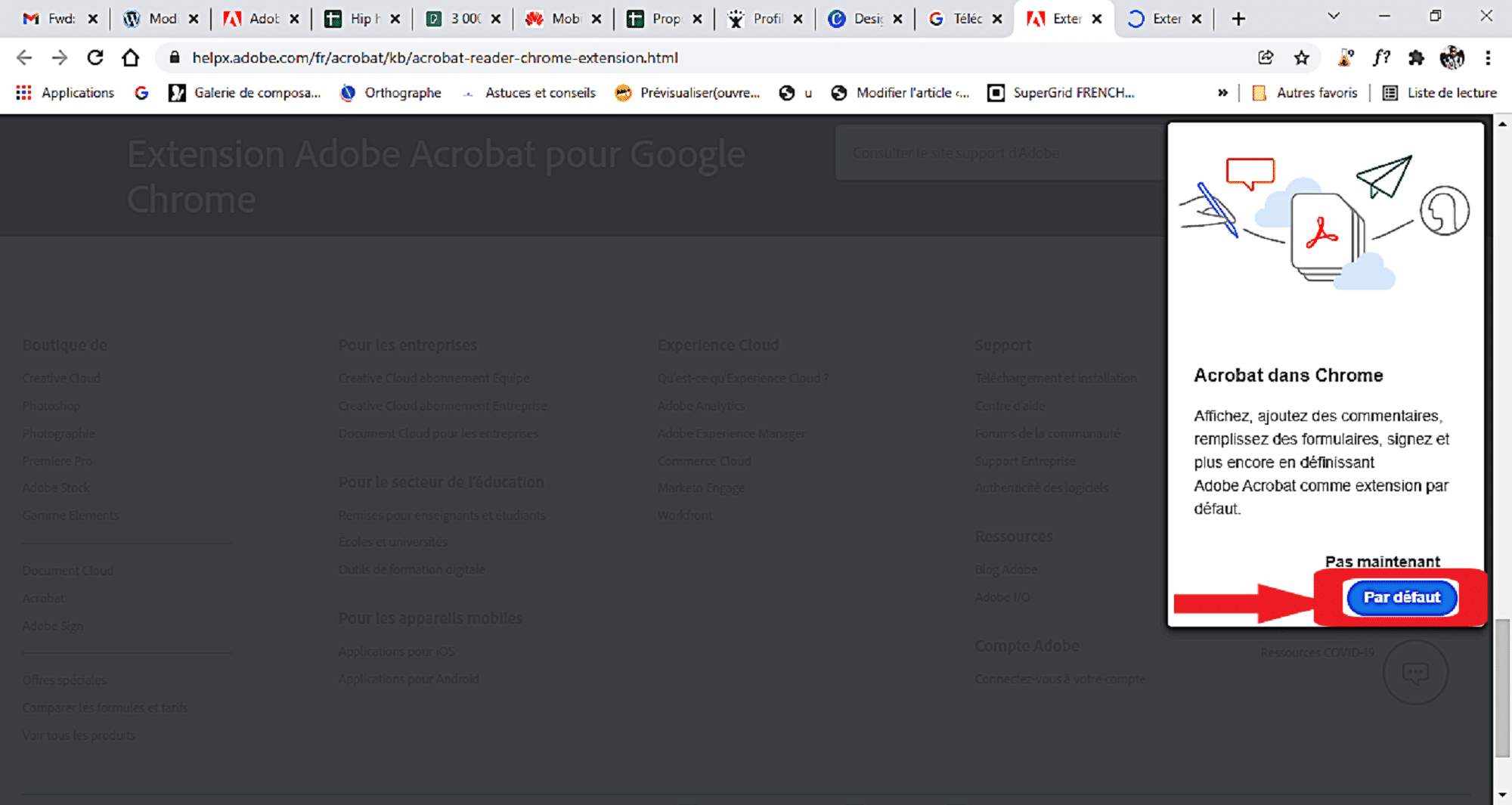
Task: Share this page via the share icon
Action: [1266, 57]
